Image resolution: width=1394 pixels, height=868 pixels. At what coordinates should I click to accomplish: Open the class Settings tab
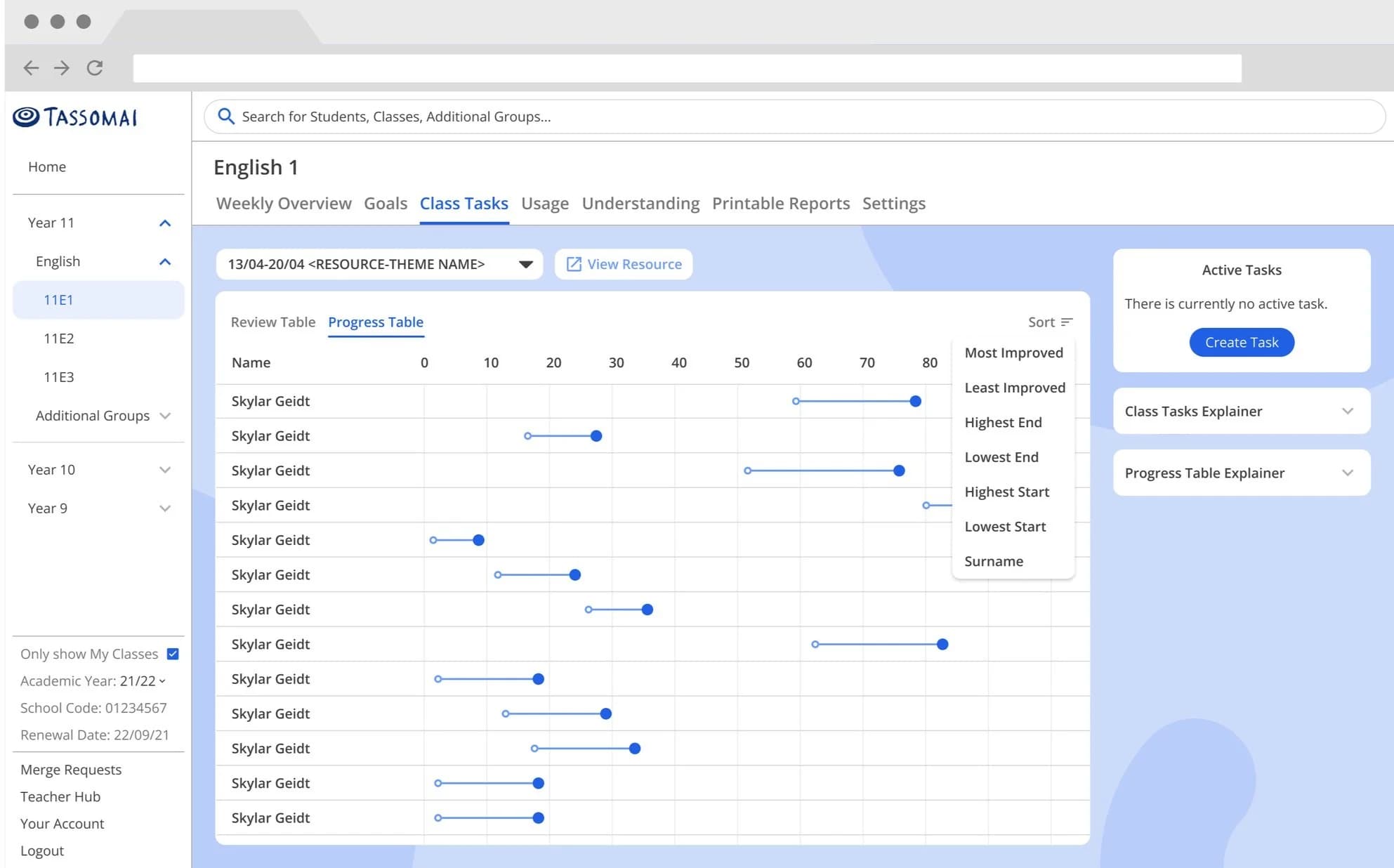tap(894, 204)
